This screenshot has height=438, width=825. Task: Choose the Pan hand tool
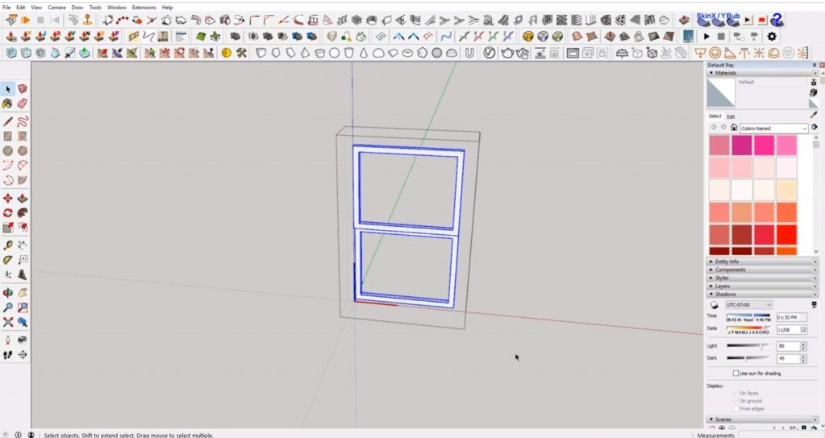point(22,293)
